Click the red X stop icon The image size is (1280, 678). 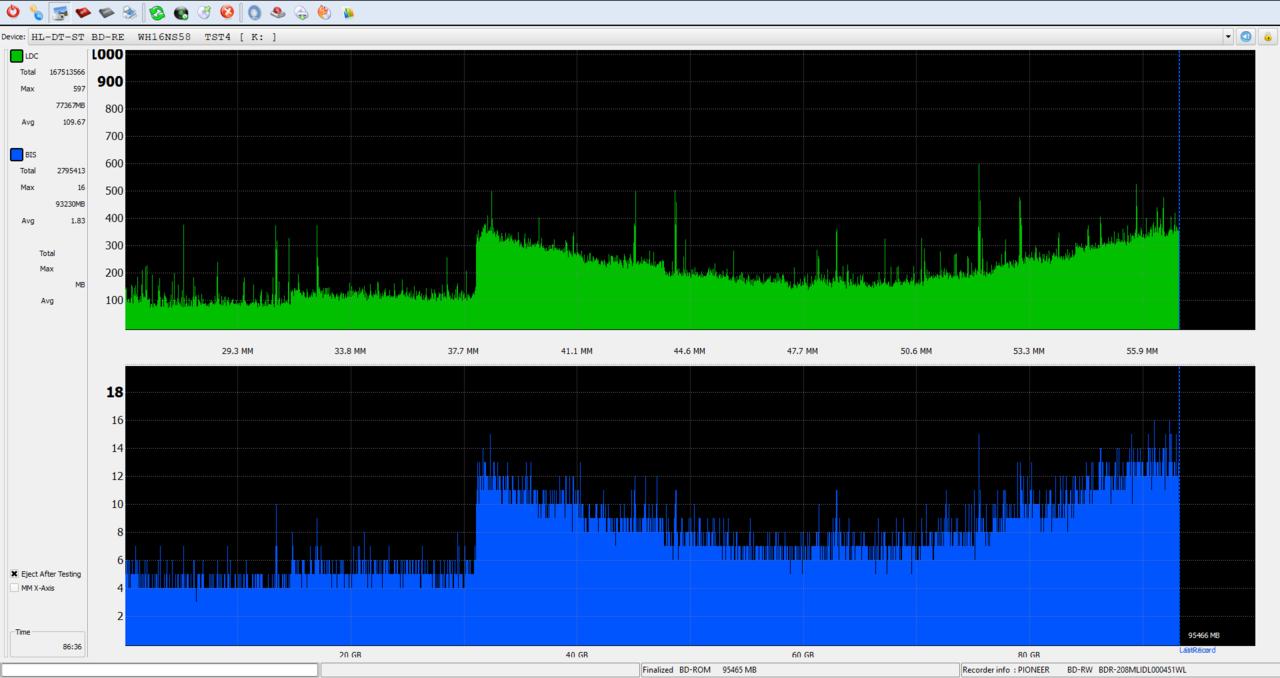pos(227,13)
